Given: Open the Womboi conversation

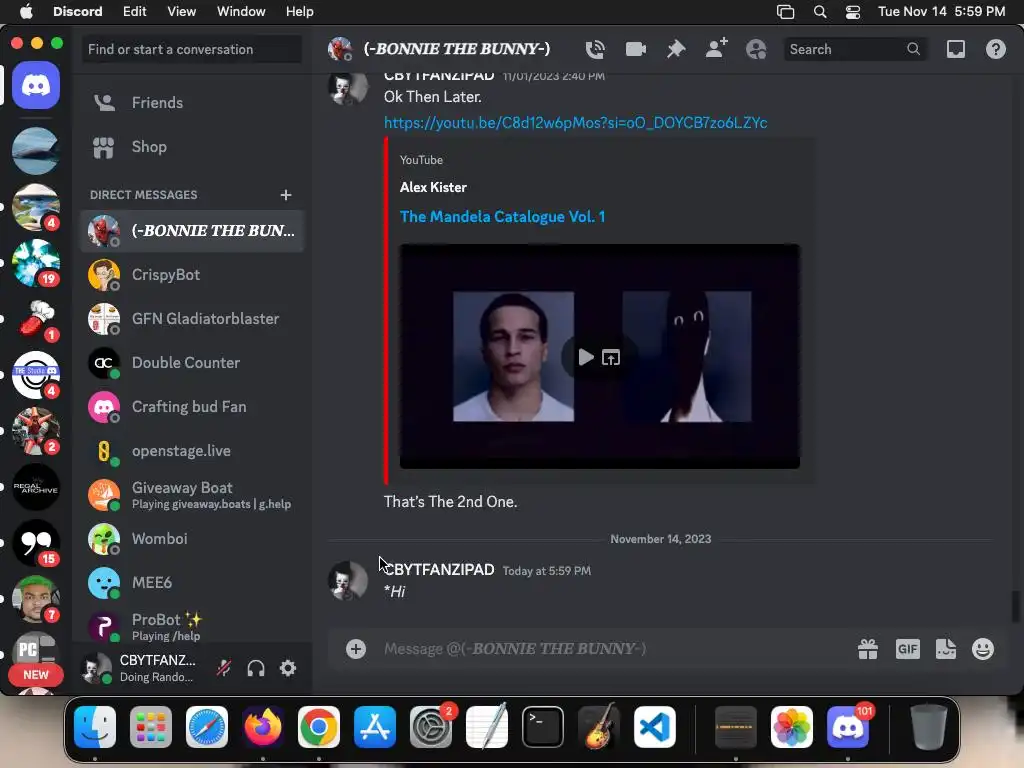Looking at the screenshot, I should pyautogui.click(x=192, y=539).
